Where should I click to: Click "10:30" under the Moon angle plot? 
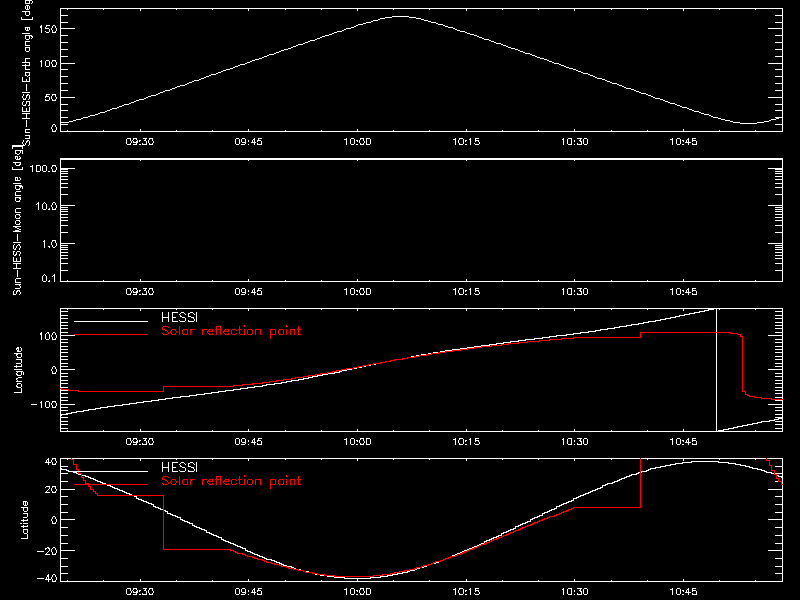(574, 291)
